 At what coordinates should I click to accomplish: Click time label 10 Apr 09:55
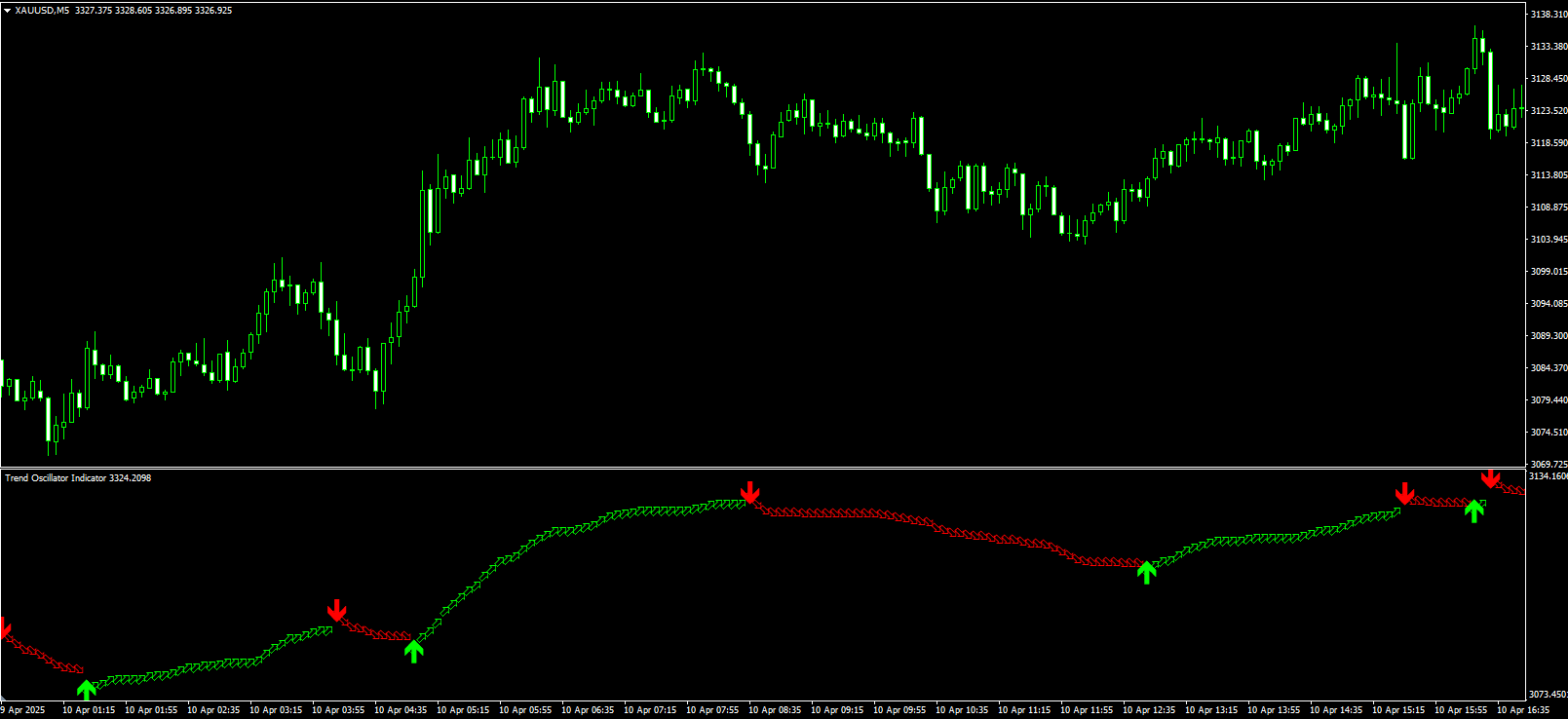[x=899, y=710]
